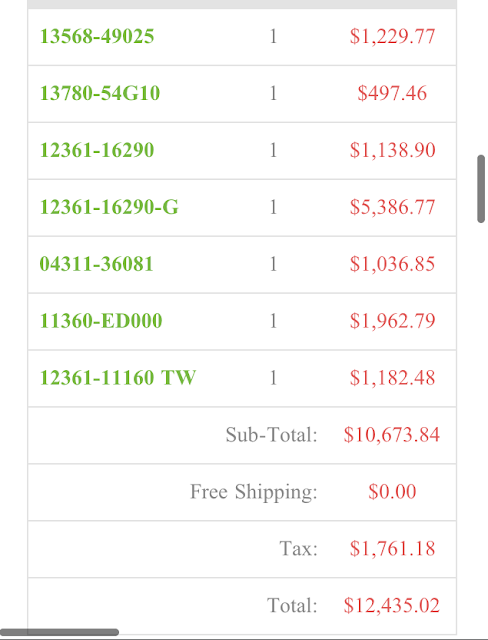The image size is (488, 640).
Task: Click the Free Shipping label
Action: (253, 492)
